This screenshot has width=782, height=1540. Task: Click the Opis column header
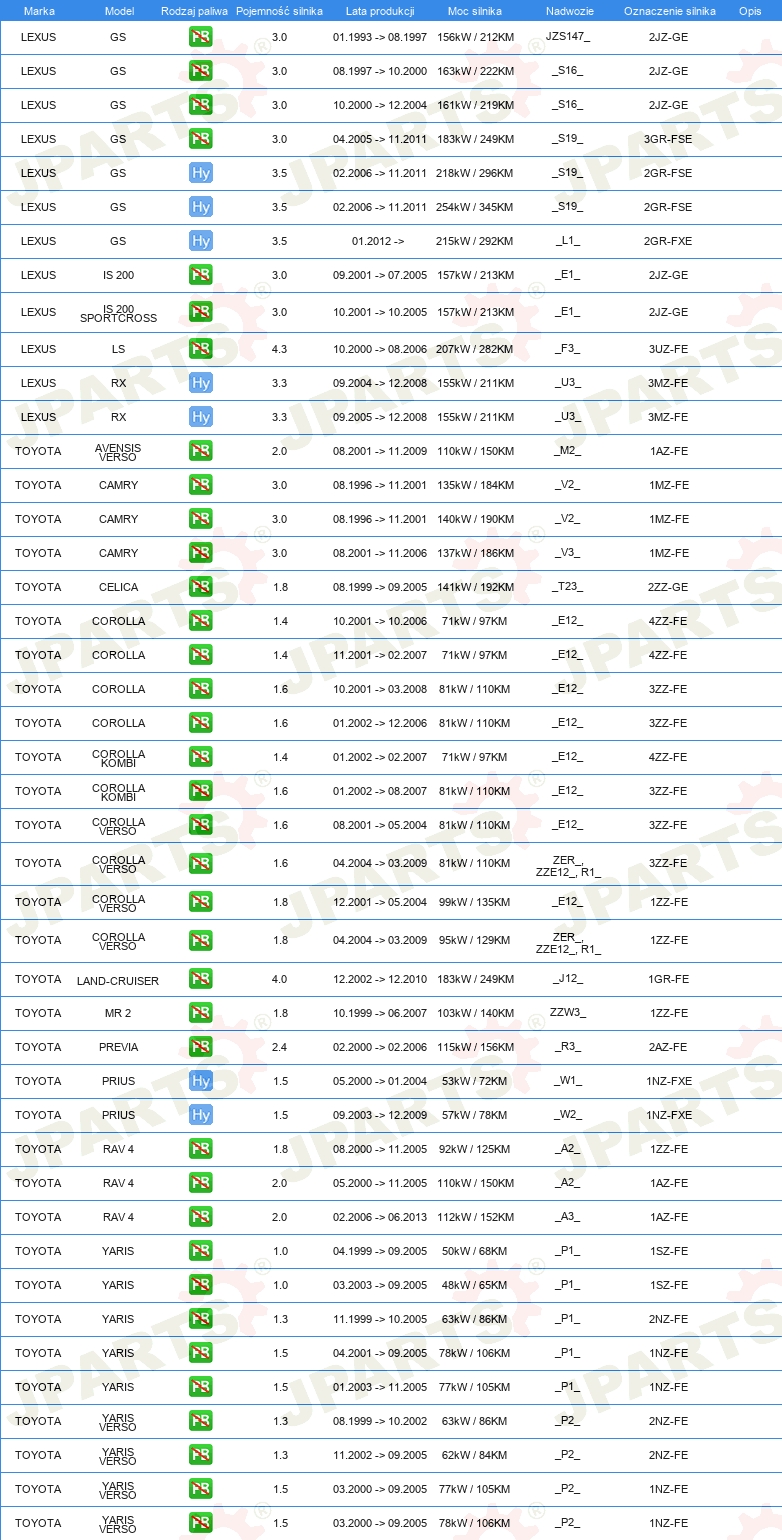[749, 11]
